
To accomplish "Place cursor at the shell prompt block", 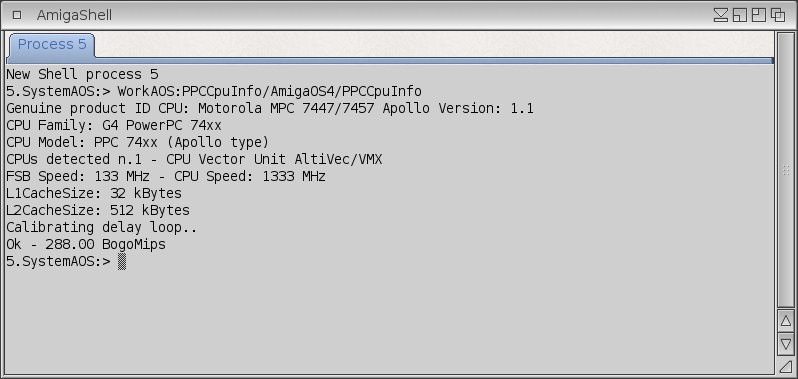I will pyautogui.click(x=122, y=261).
